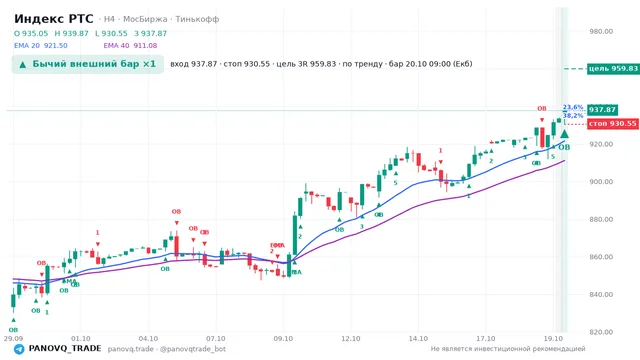
Task: Click the green 'цель 959.83' target price label
Action: pos(613,69)
